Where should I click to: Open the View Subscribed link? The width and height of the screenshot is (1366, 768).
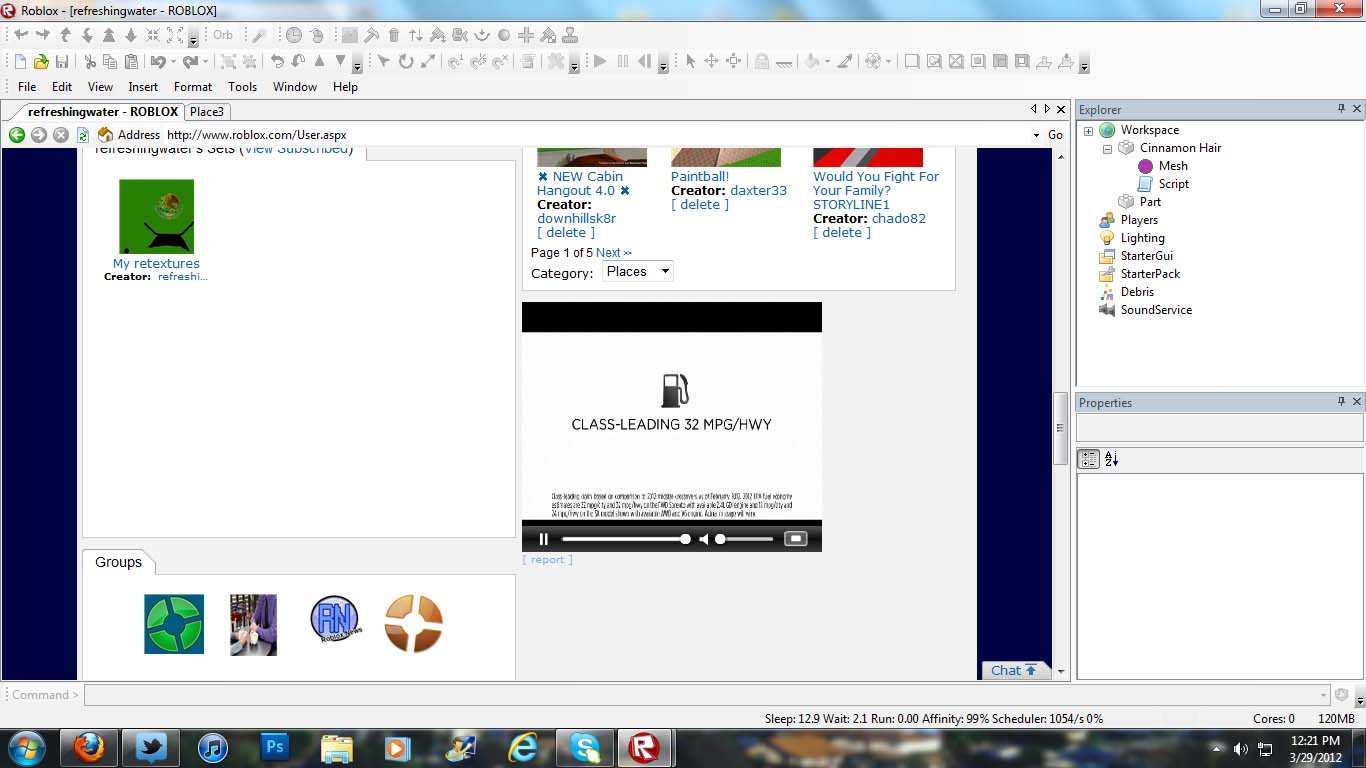click(297, 150)
